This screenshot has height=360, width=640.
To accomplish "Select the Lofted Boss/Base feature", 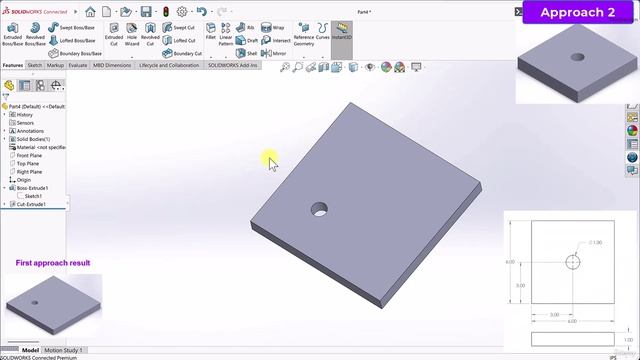I will [71, 40].
